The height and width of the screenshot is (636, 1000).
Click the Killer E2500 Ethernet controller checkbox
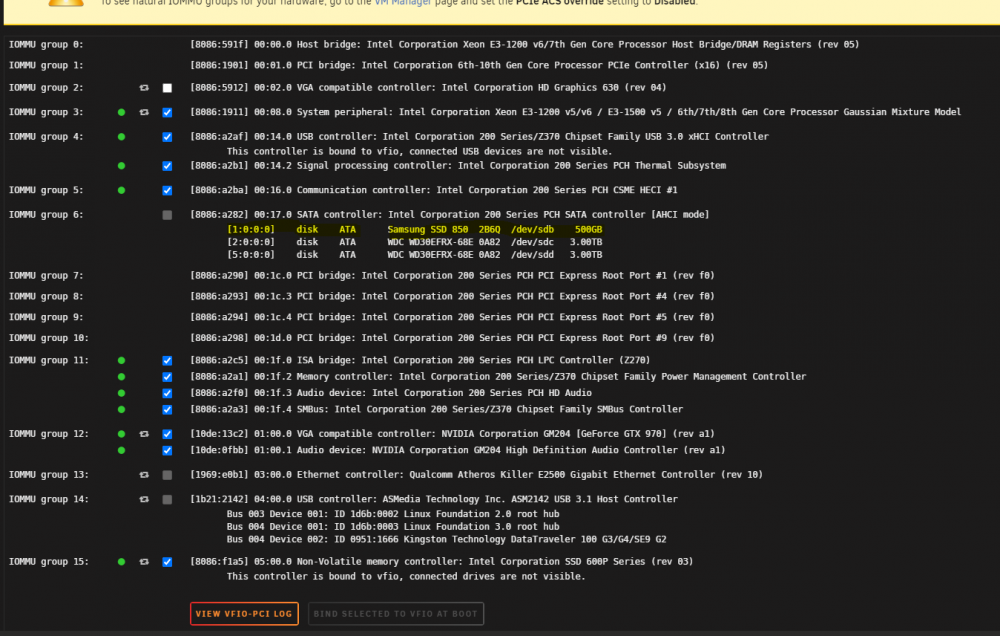tap(167, 475)
